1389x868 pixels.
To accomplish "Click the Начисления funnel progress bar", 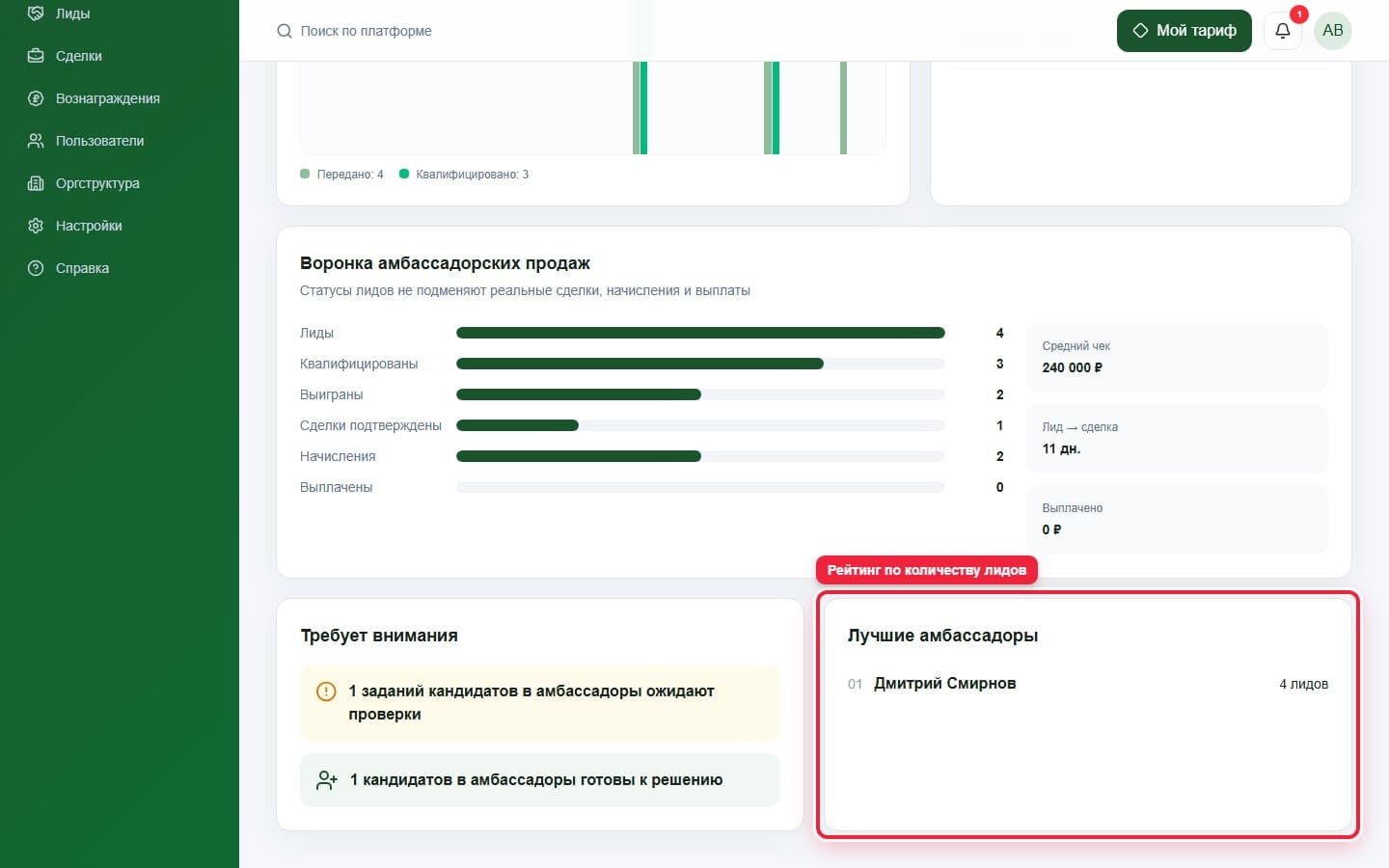I will click(700, 456).
